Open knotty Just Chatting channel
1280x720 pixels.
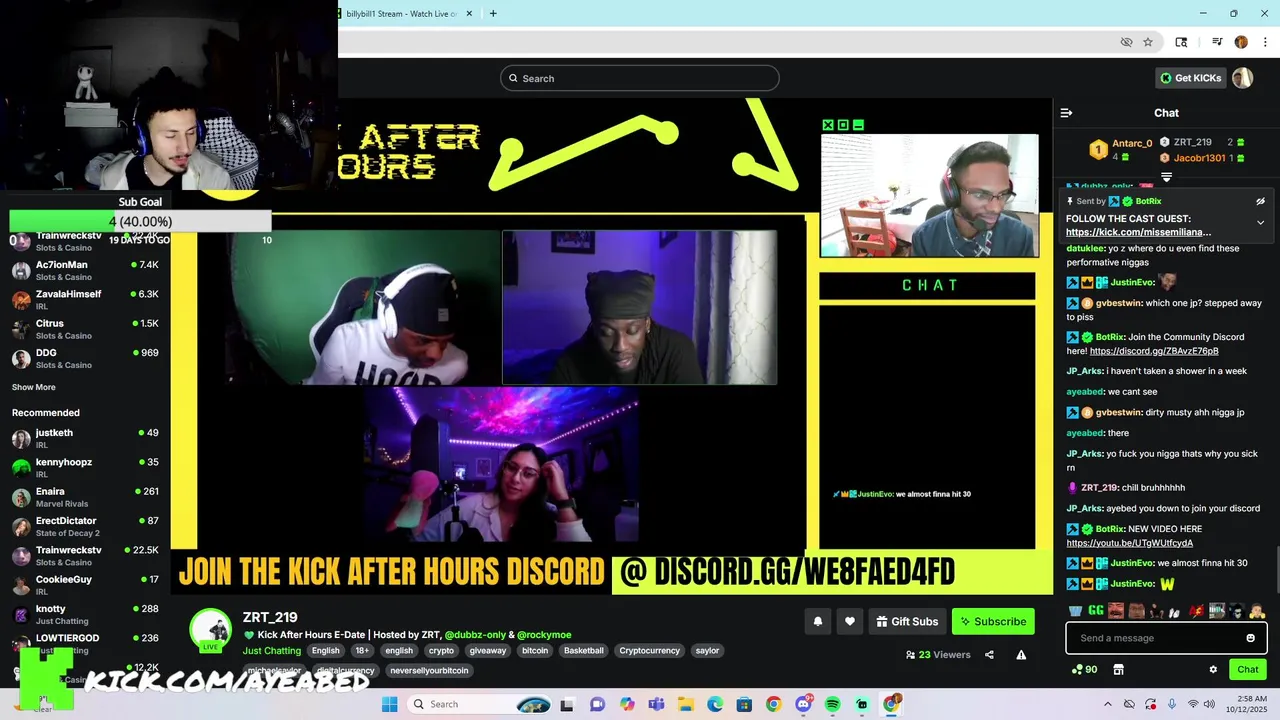(85, 614)
